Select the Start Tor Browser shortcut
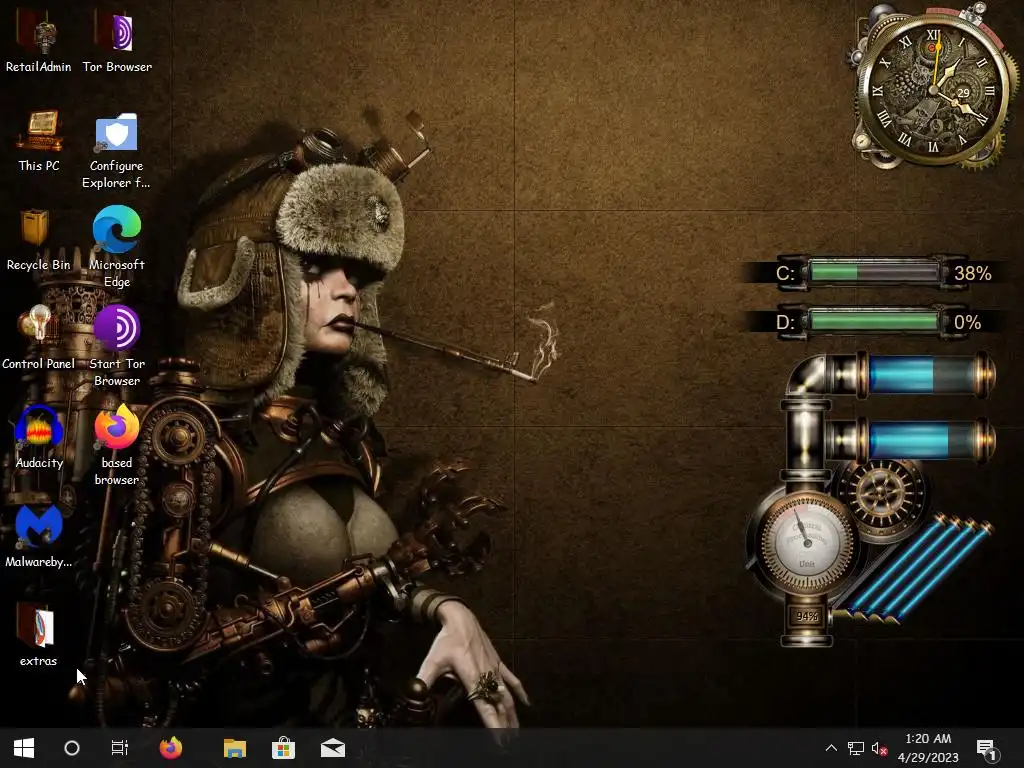The height and width of the screenshot is (768, 1024). click(117, 346)
